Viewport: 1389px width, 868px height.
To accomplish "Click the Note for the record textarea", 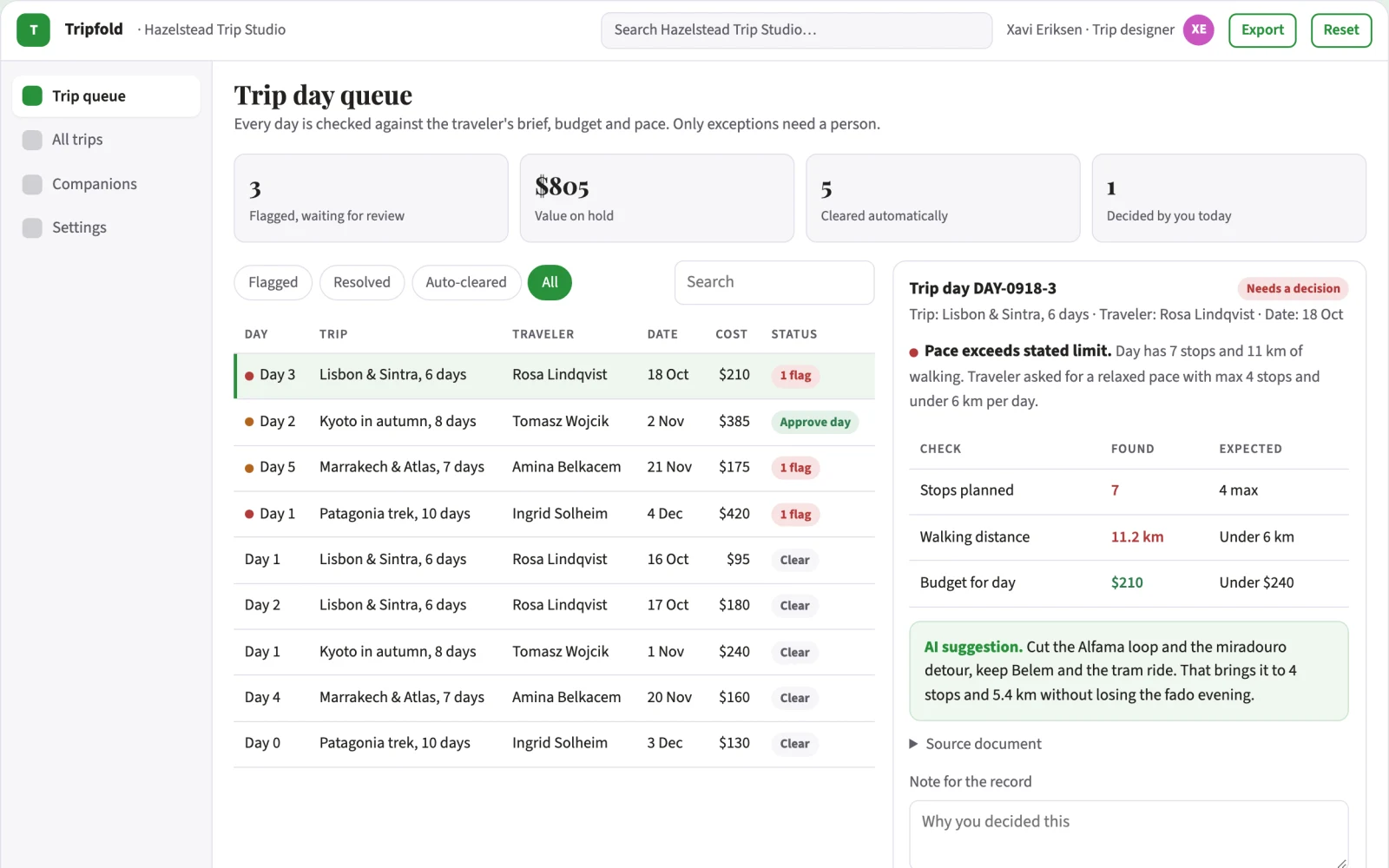I will [x=1129, y=834].
